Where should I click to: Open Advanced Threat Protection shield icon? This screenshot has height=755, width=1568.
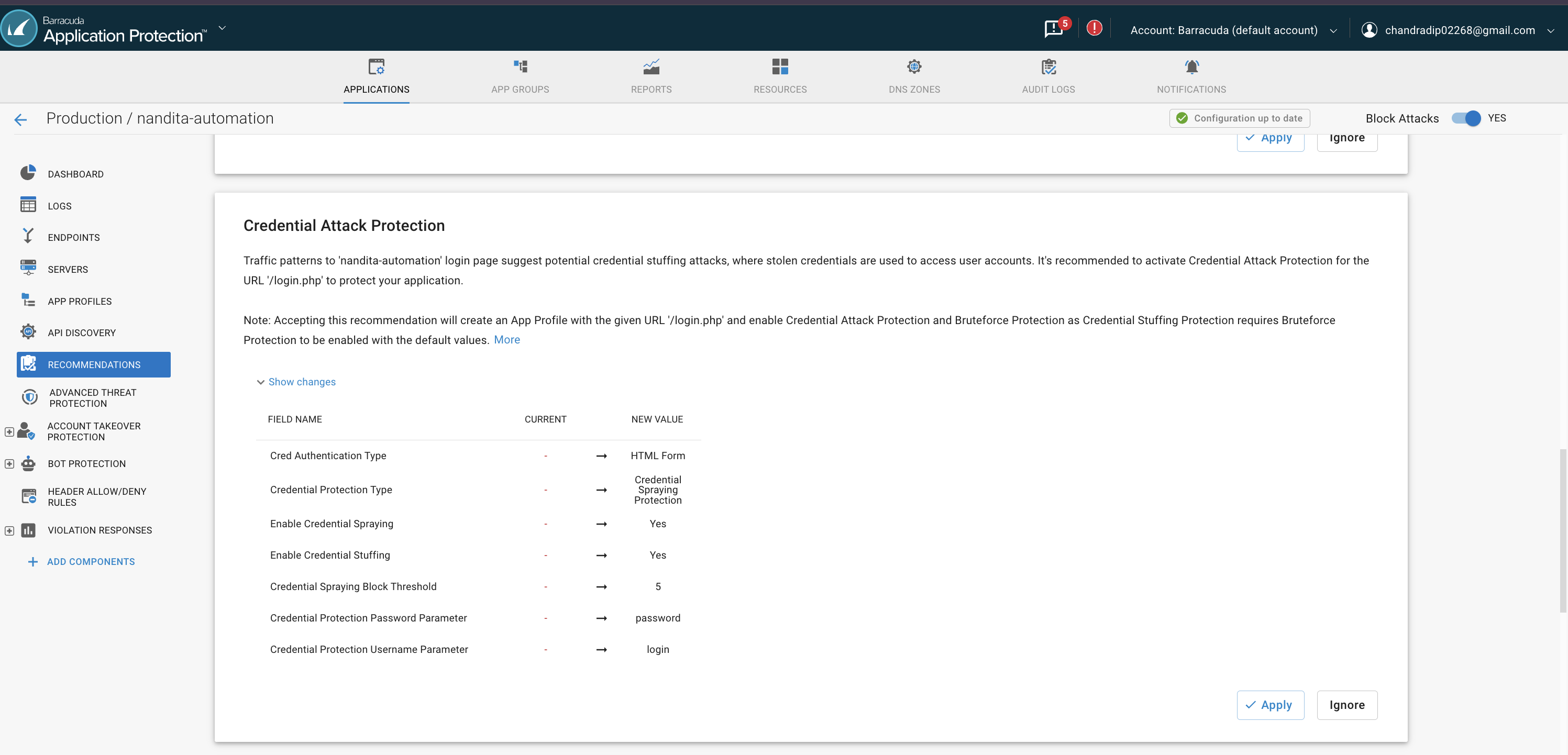click(29, 397)
